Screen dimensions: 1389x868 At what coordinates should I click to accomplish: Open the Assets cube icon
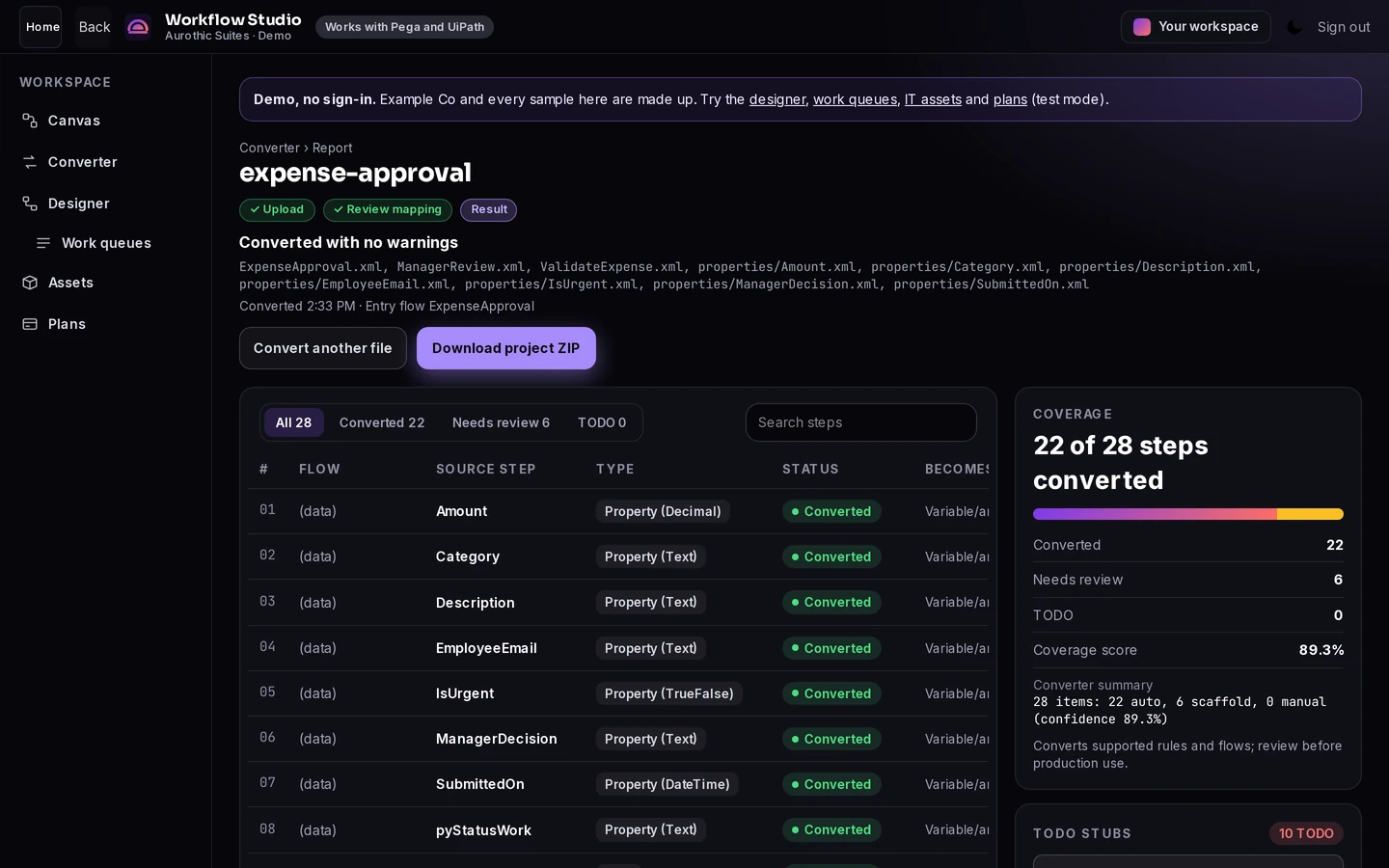(x=30, y=283)
